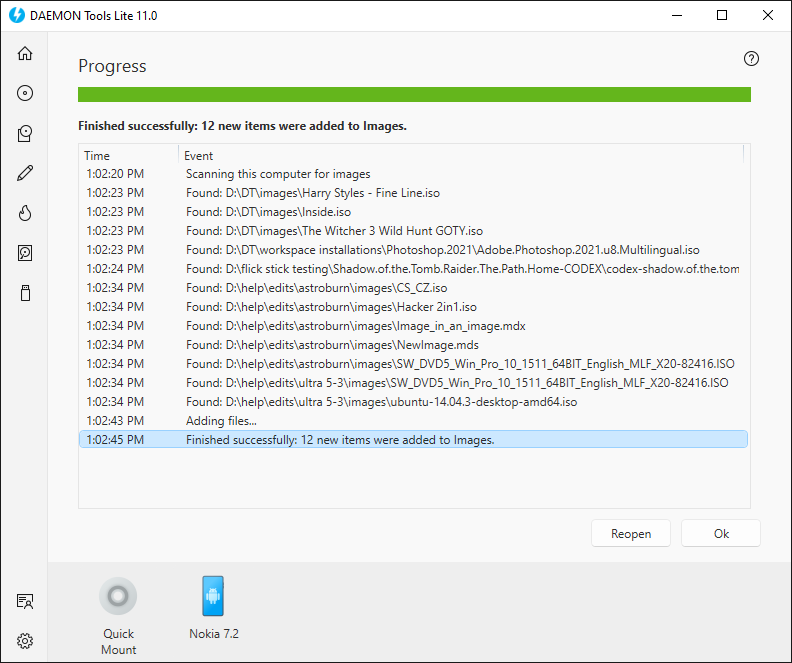The width and height of the screenshot is (792, 663).
Task: Select the 'Adding files...' row
Action: (x=413, y=421)
